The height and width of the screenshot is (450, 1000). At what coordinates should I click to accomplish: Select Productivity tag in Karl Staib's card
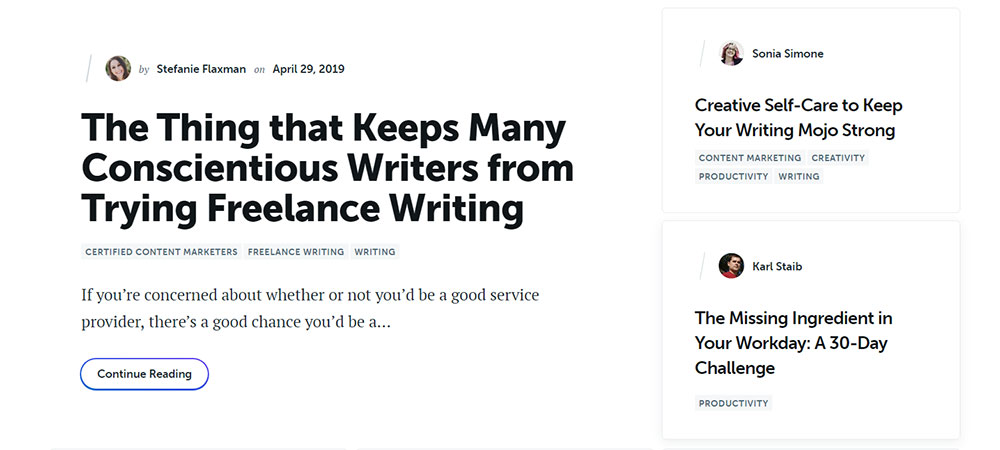pyautogui.click(x=733, y=403)
